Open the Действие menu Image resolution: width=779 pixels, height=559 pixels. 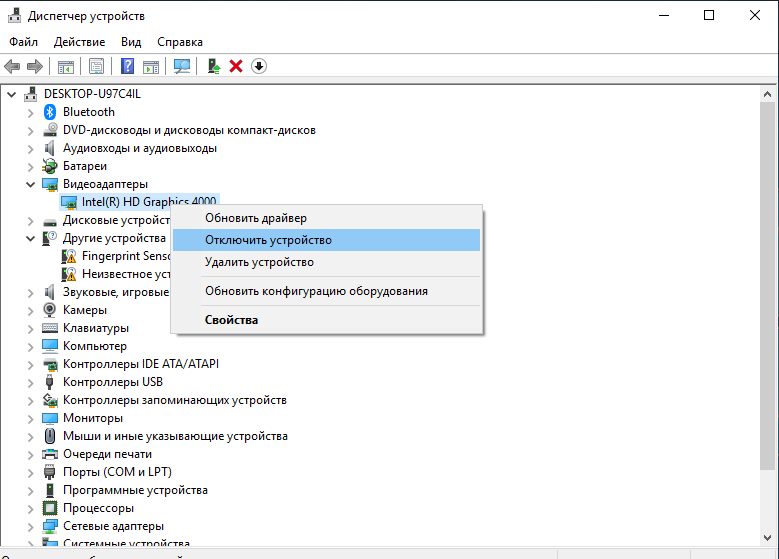click(x=79, y=42)
